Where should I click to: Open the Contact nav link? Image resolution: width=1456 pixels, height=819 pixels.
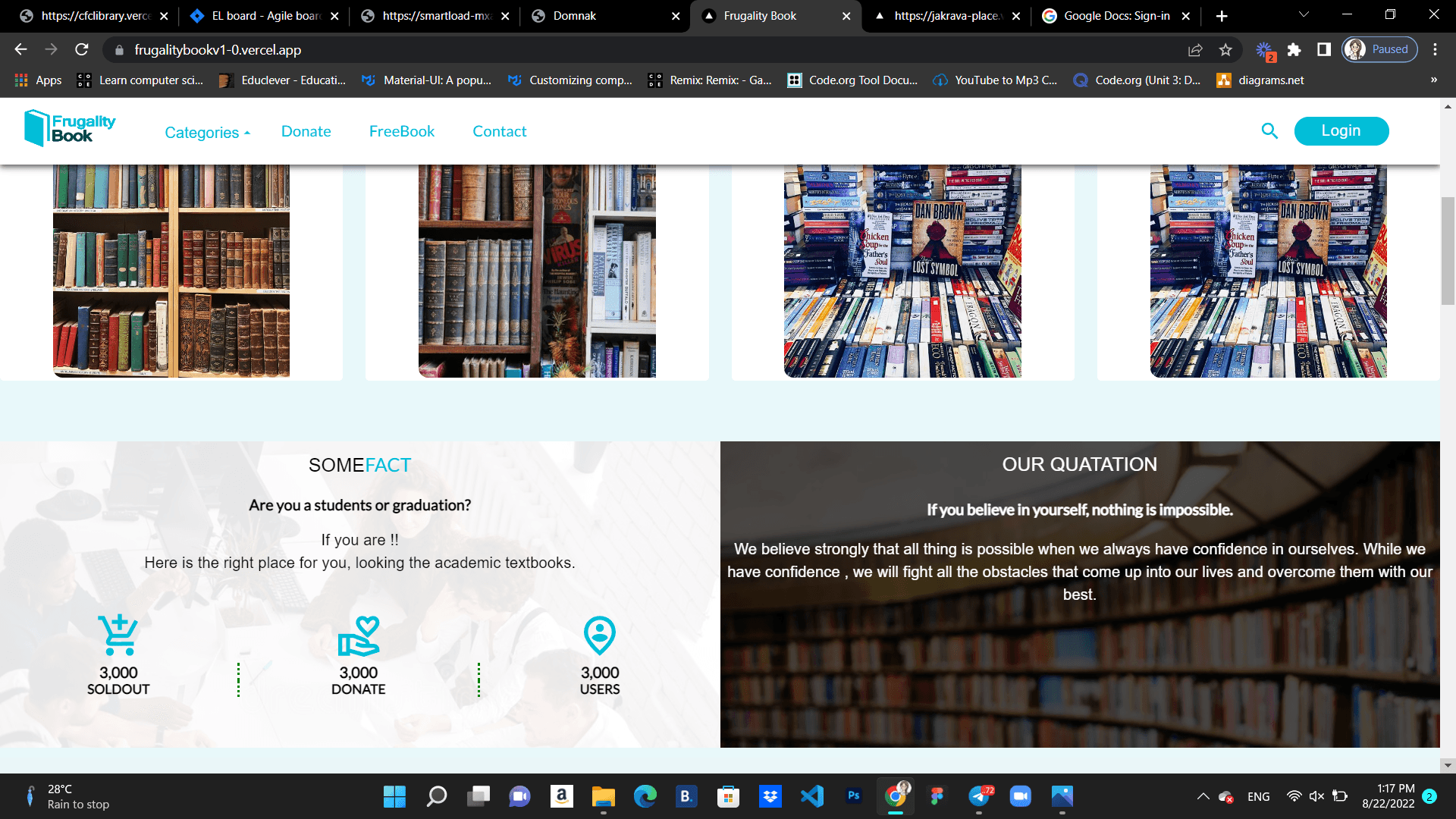[499, 131]
